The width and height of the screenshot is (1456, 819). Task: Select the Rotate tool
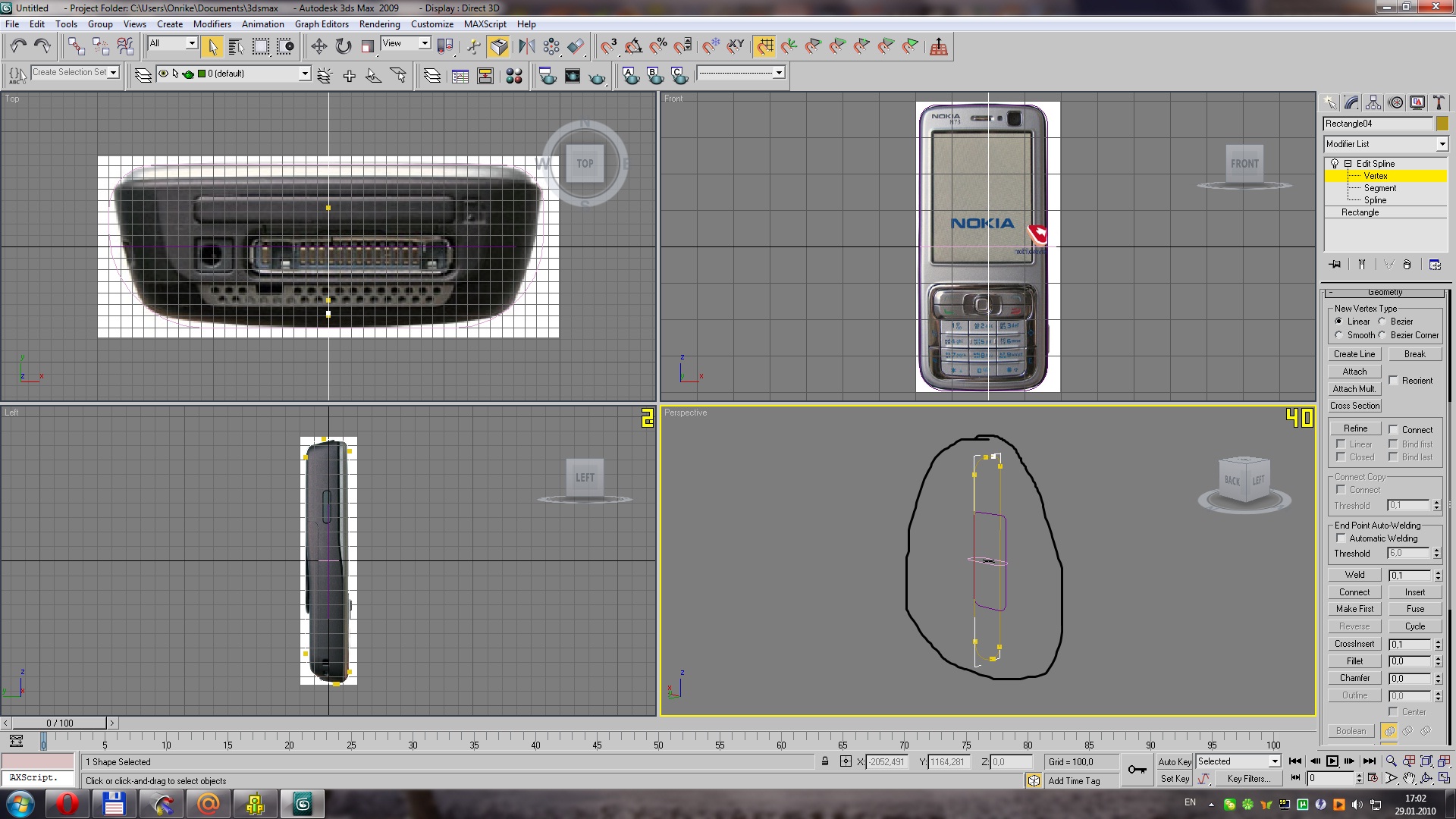344,46
